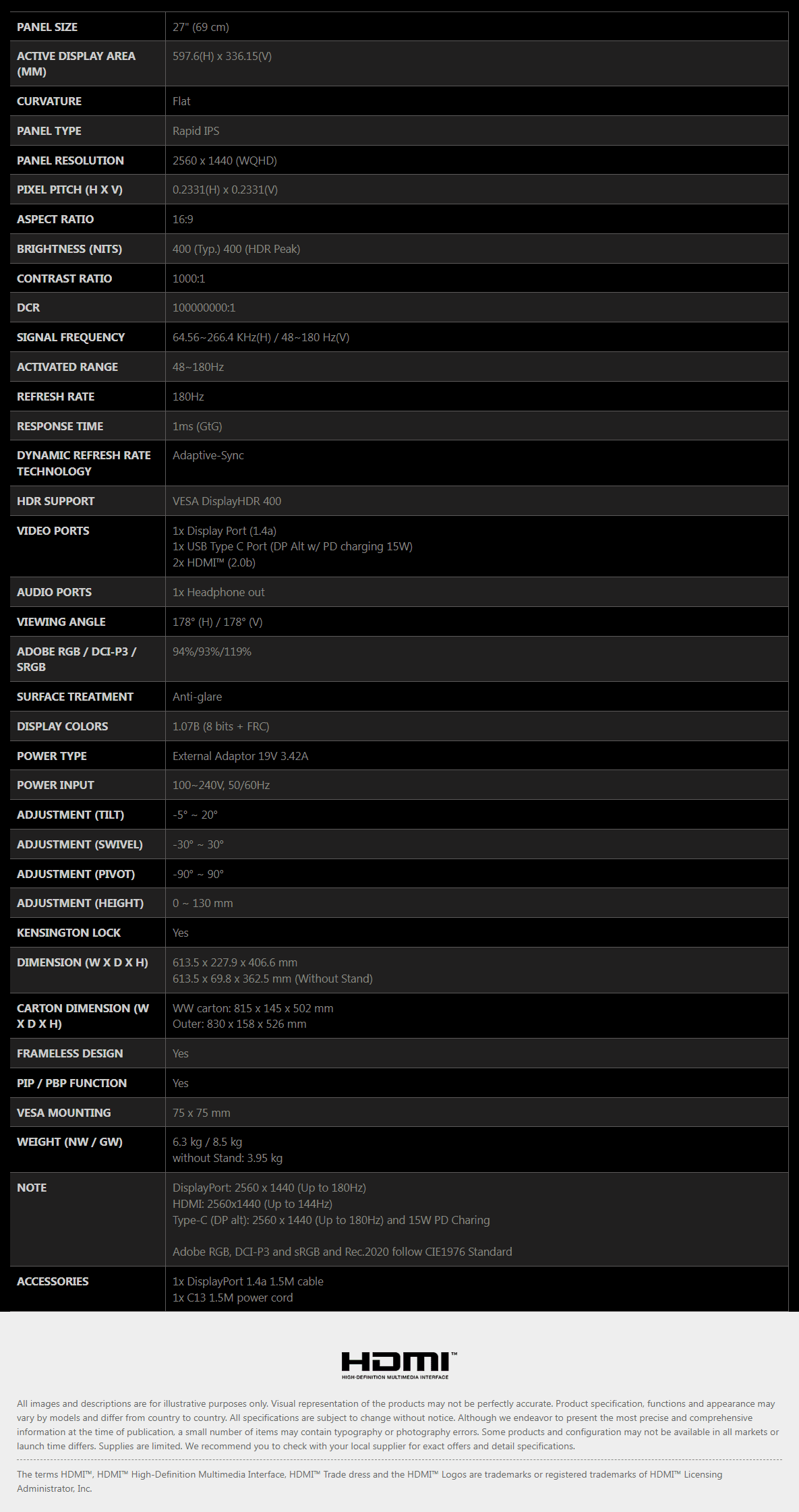Click the Without Stand dimension line
Screen dimensions: 799x1512
click(272, 979)
